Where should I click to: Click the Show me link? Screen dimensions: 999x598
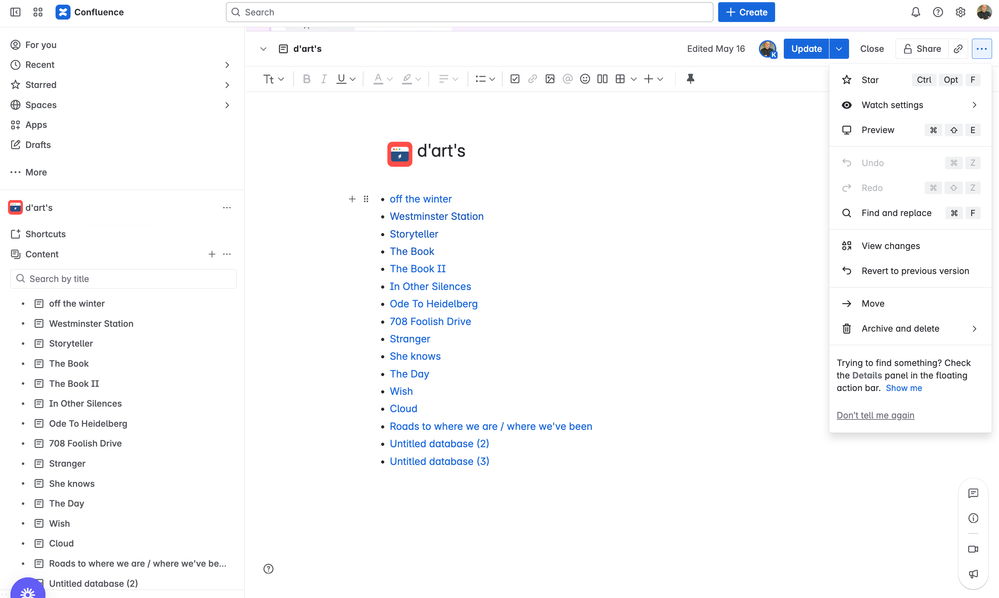pyautogui.click(x=903, y=388)
